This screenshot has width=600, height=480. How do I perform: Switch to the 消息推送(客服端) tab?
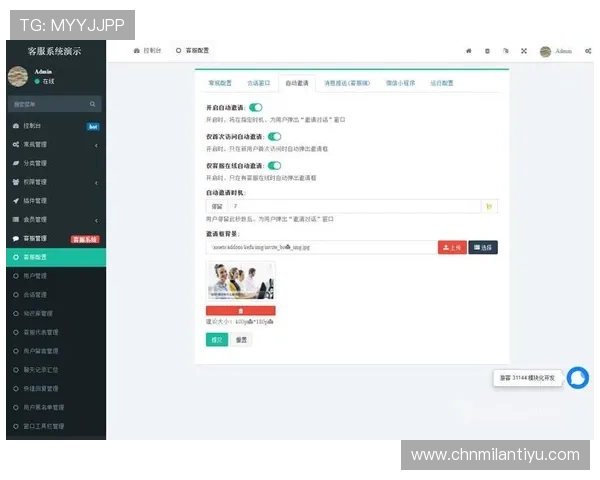pyautogui.click(x=347, y=83)
